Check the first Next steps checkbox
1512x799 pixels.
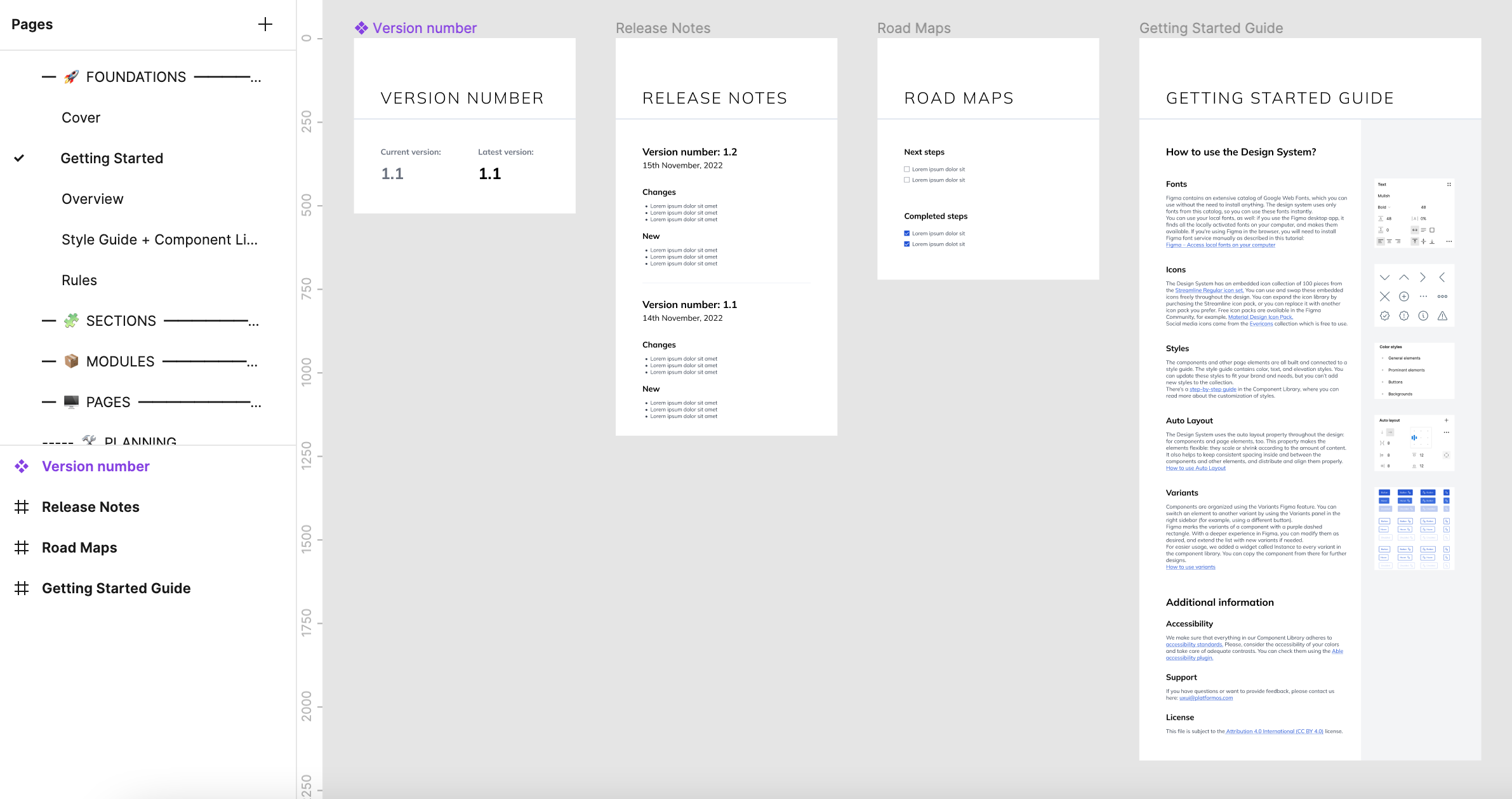pyautogui.click(x=908, y=169)
